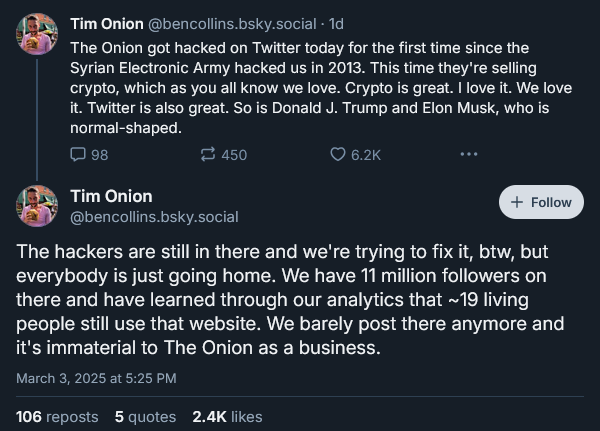Click @bencollins.bsky.social handle below main name
This screenshot has height=431, width=600.
(x=154, y=217)
